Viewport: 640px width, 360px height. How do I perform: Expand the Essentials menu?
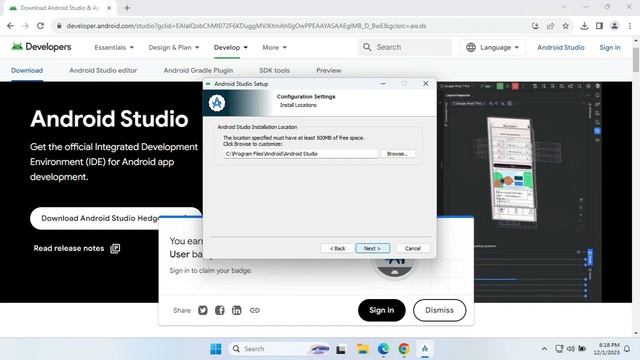click(x=114, y=47)
